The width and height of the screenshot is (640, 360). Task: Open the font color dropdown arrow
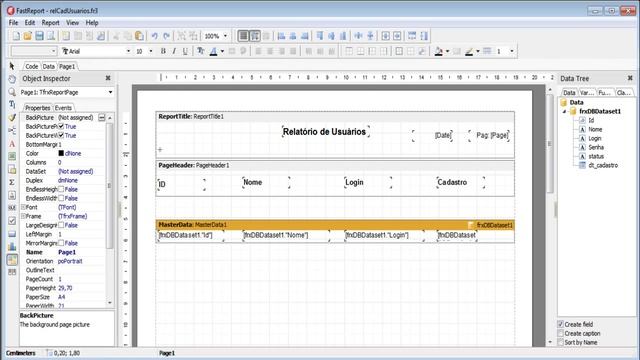point(222,51)
